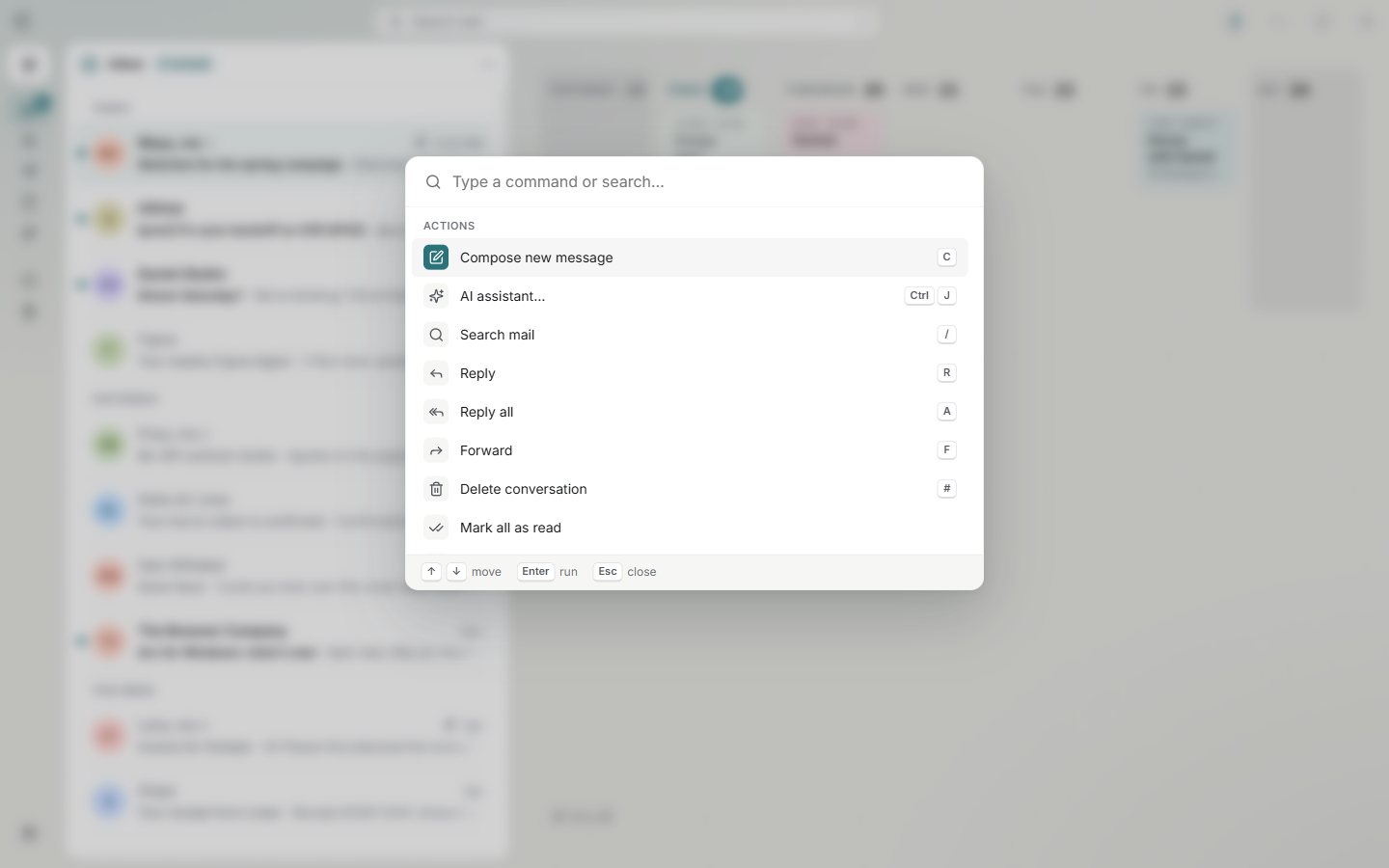Click the Ctrl key badge

point(919,296)
